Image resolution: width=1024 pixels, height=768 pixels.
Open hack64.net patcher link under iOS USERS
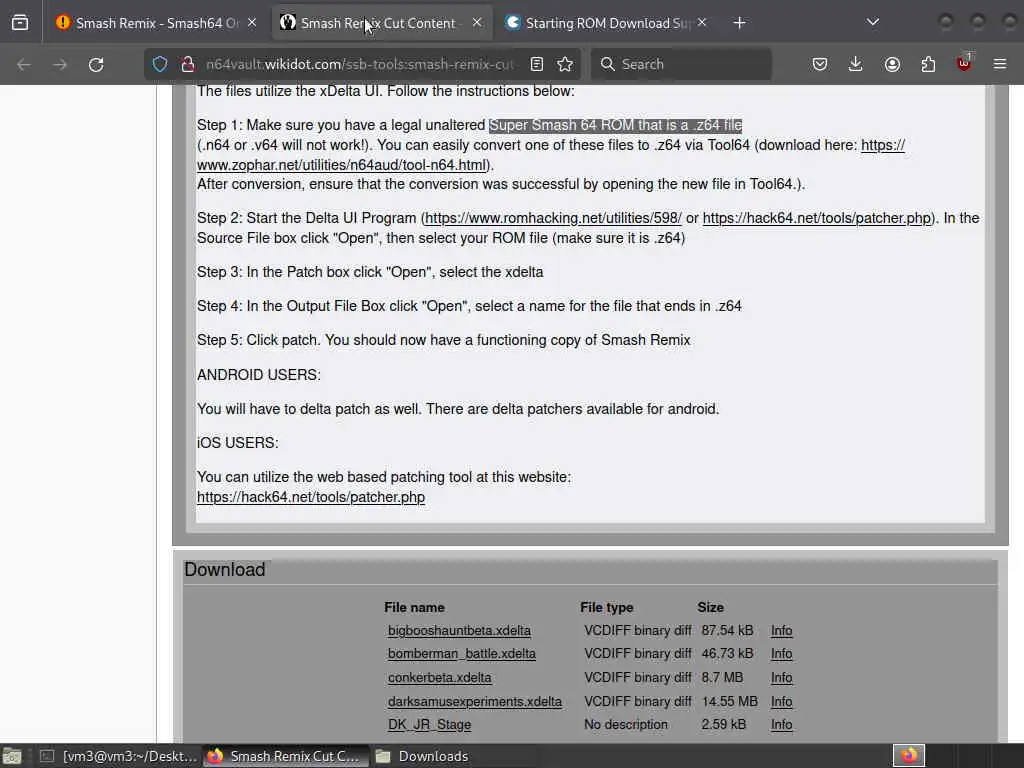pyautogui.click(x=311, y=497)
